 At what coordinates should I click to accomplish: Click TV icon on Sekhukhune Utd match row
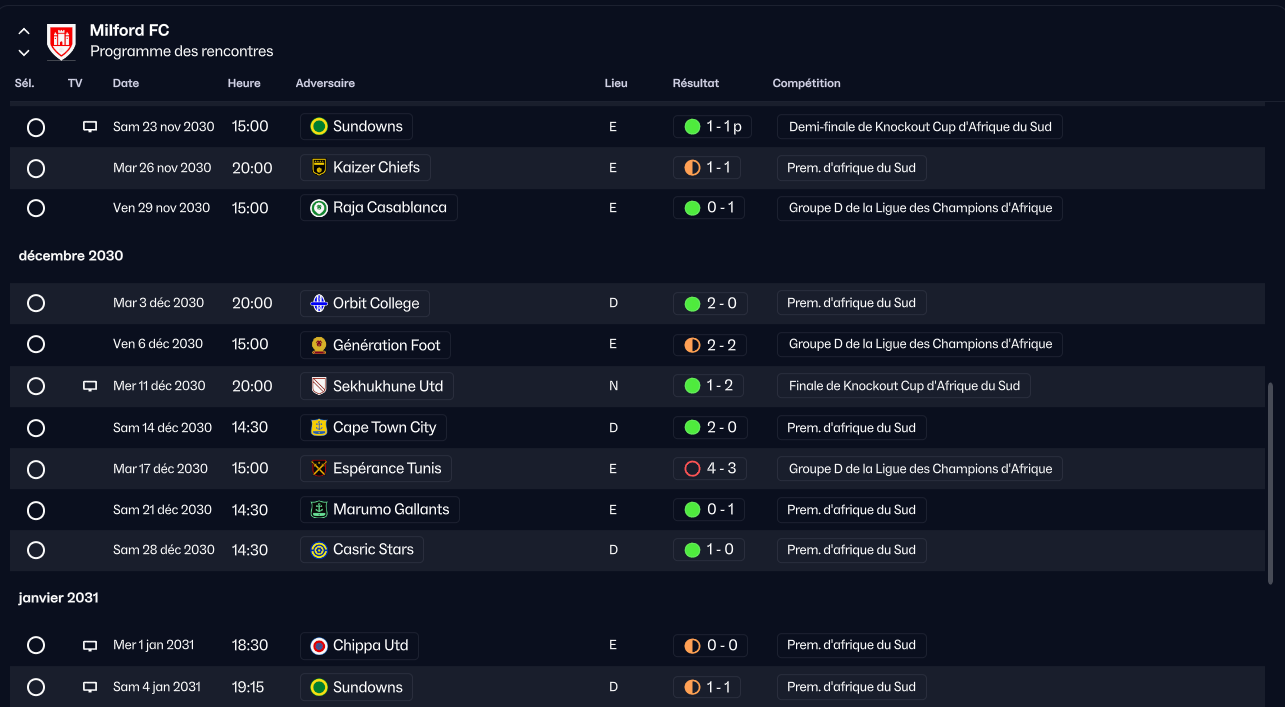90,386
